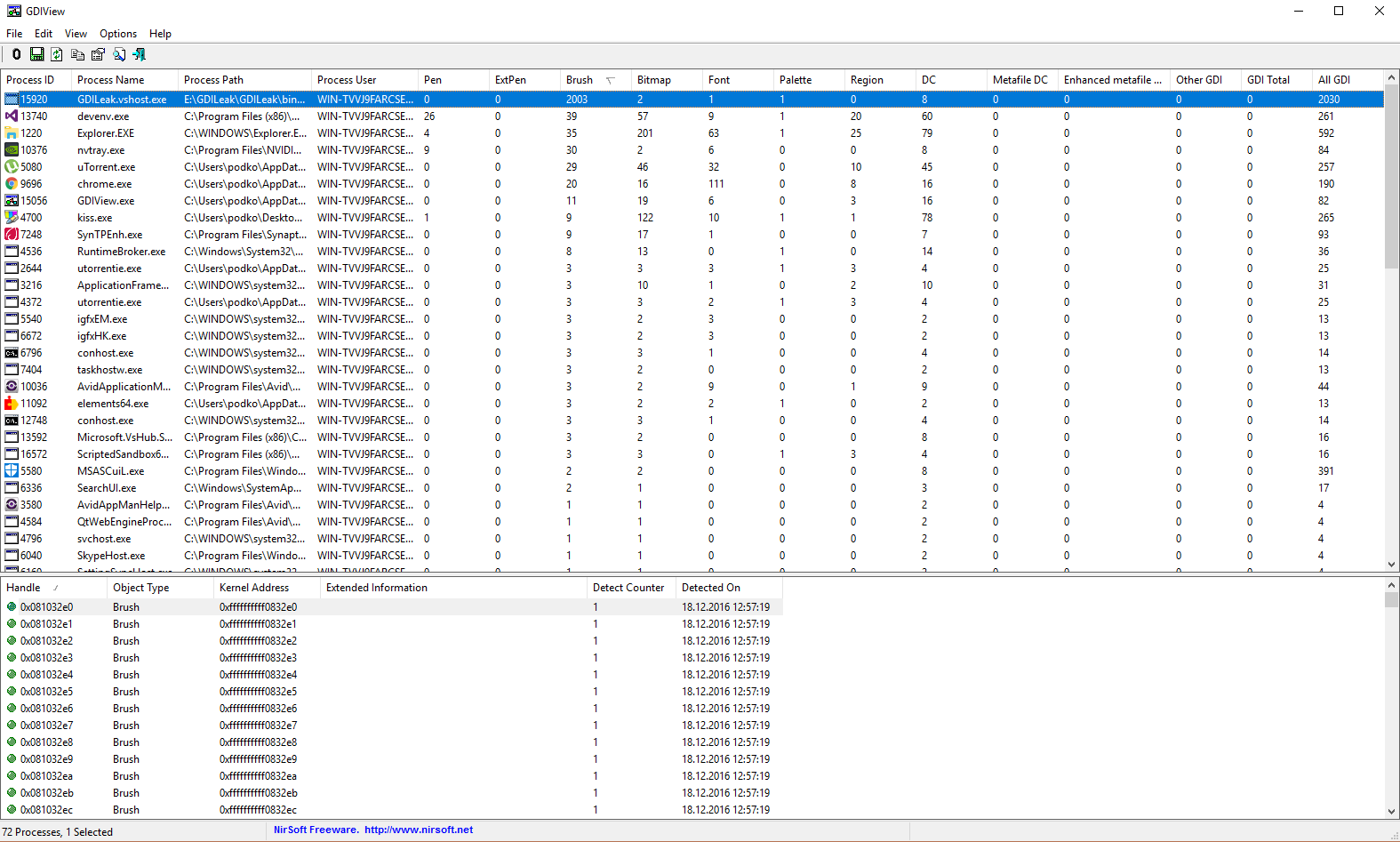Open the Help menu

[160, 34]
